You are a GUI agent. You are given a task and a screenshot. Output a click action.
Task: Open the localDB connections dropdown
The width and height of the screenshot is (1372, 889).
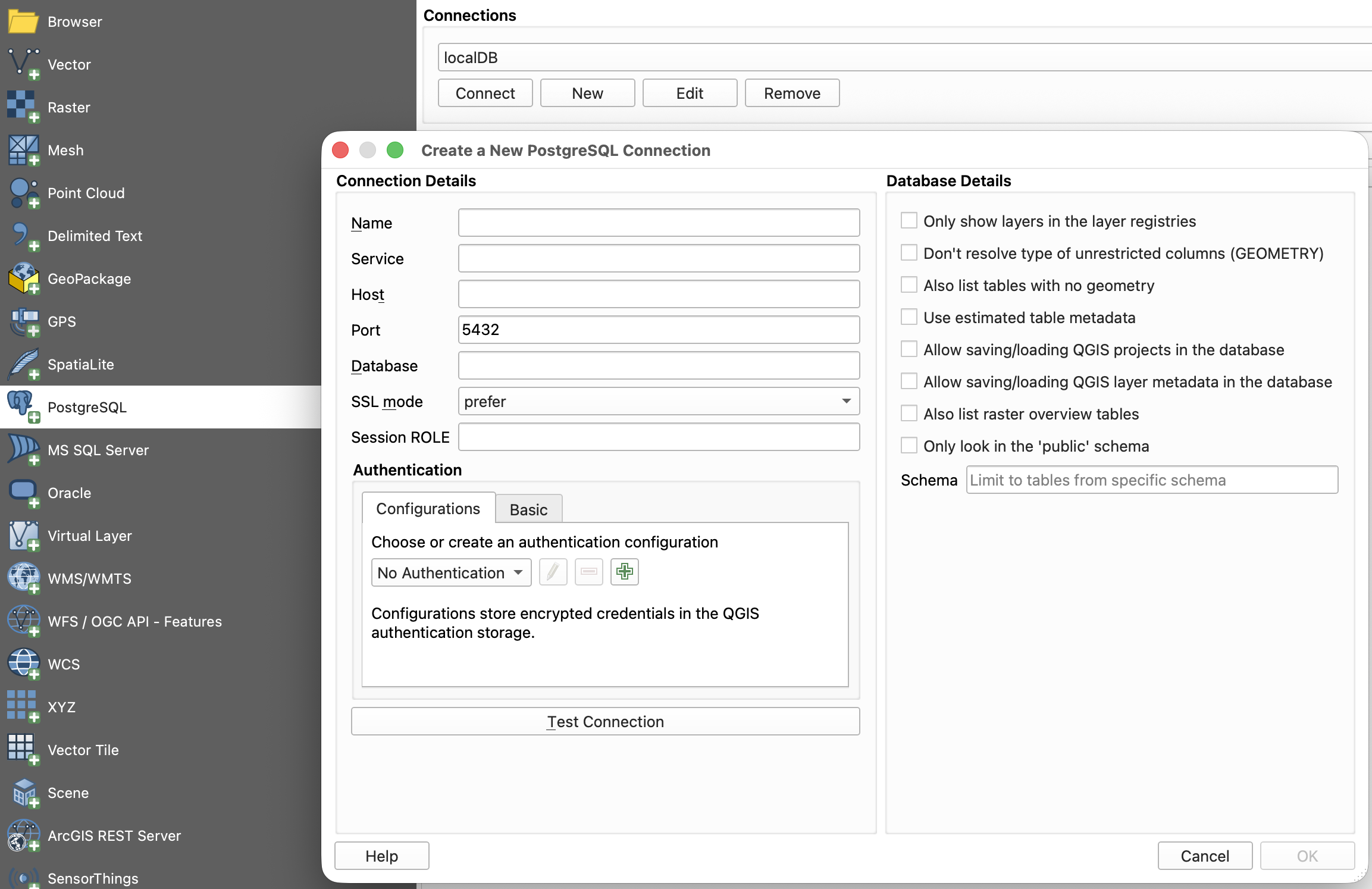pyautogui.click(x=904, y=58)
